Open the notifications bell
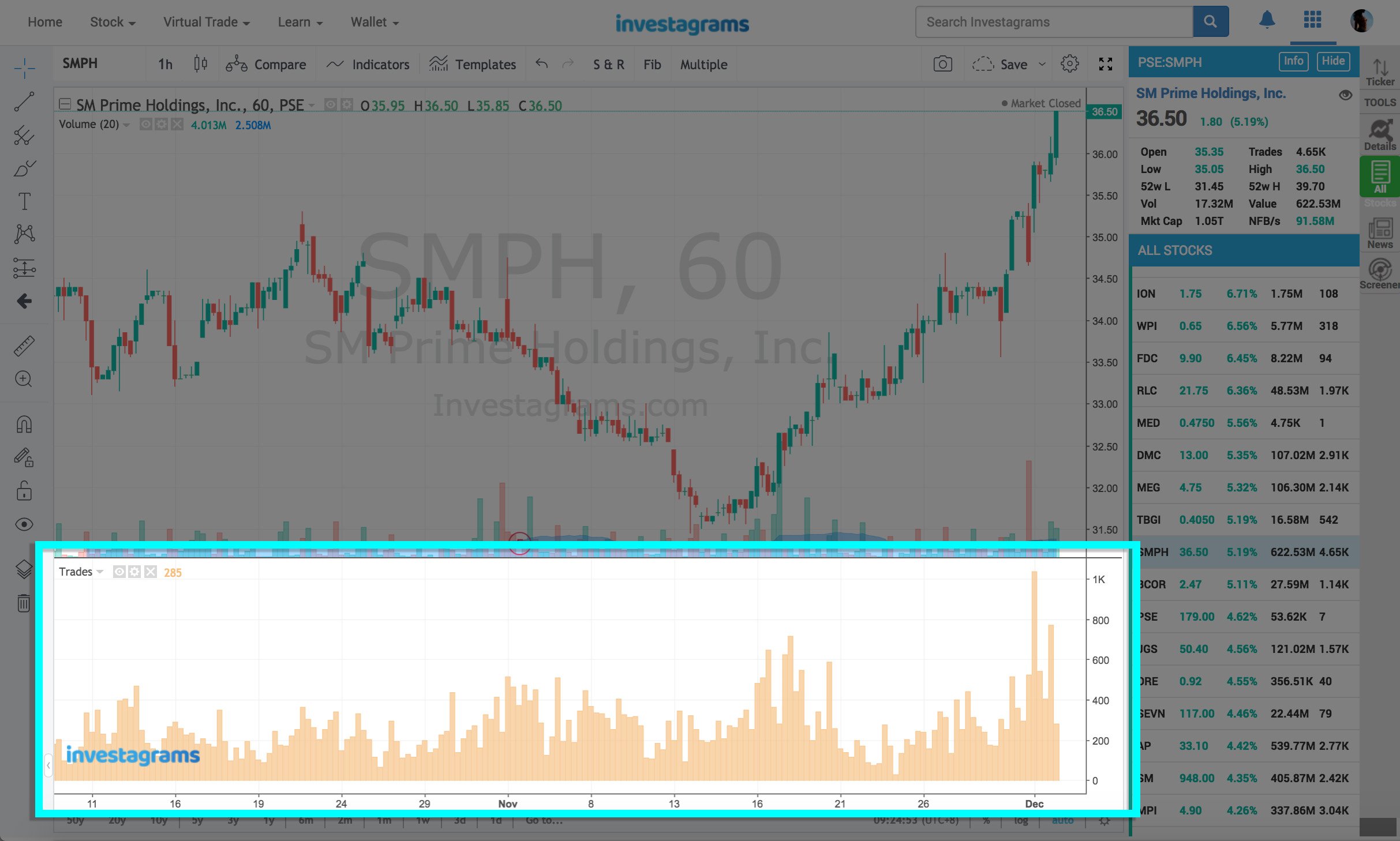The image size is (1400, 841). [x=1267, y=21]
